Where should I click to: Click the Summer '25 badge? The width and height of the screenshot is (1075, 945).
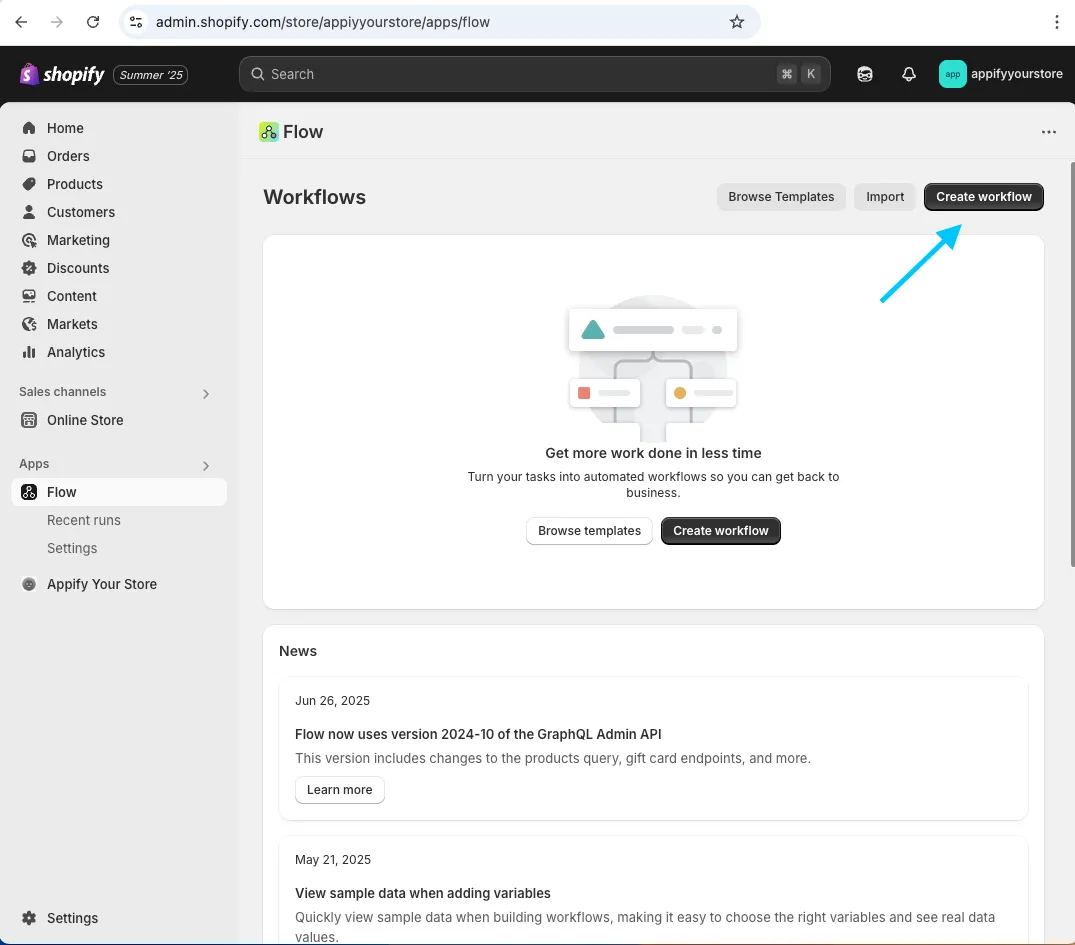tap(151, 75)
